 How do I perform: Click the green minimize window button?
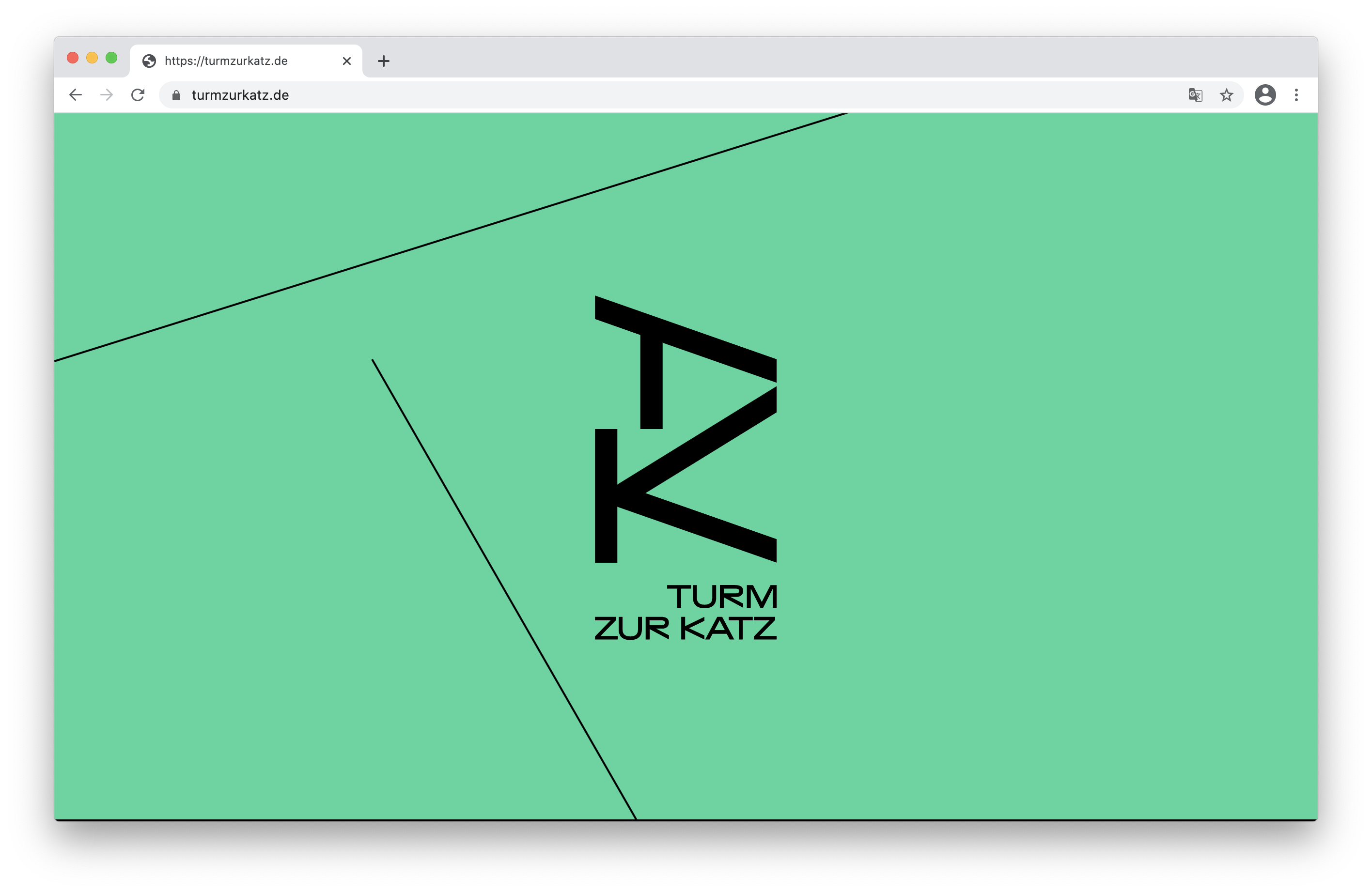pyautogui.click(x=112, y=58)
